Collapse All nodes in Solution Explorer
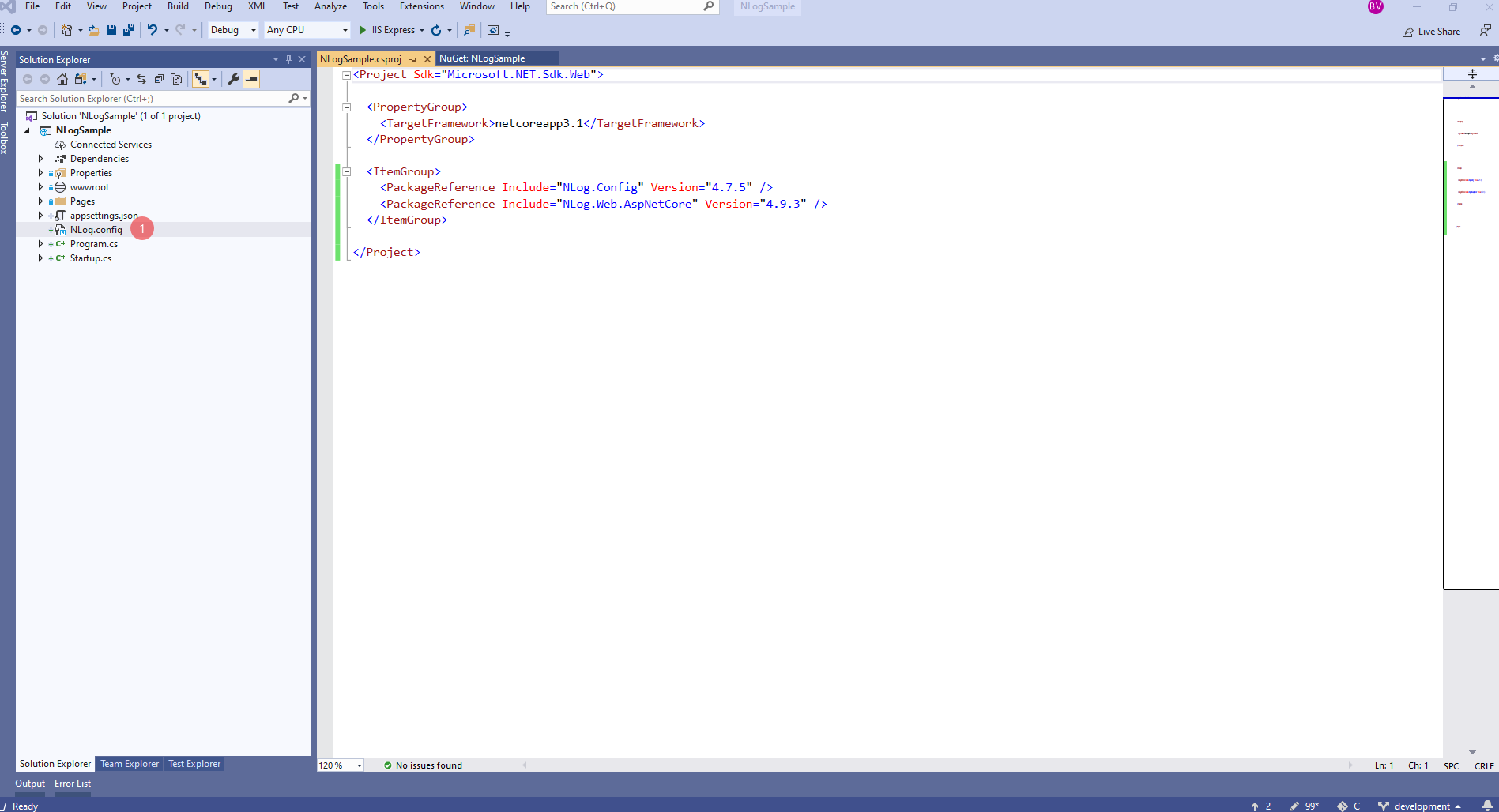 click(159, 79)
